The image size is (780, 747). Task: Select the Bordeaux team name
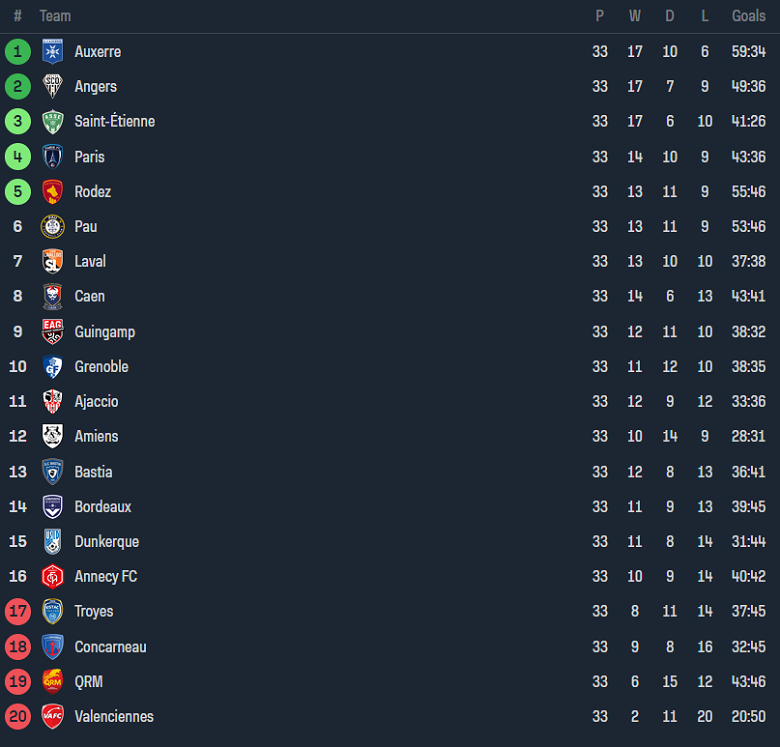(102, 507)
